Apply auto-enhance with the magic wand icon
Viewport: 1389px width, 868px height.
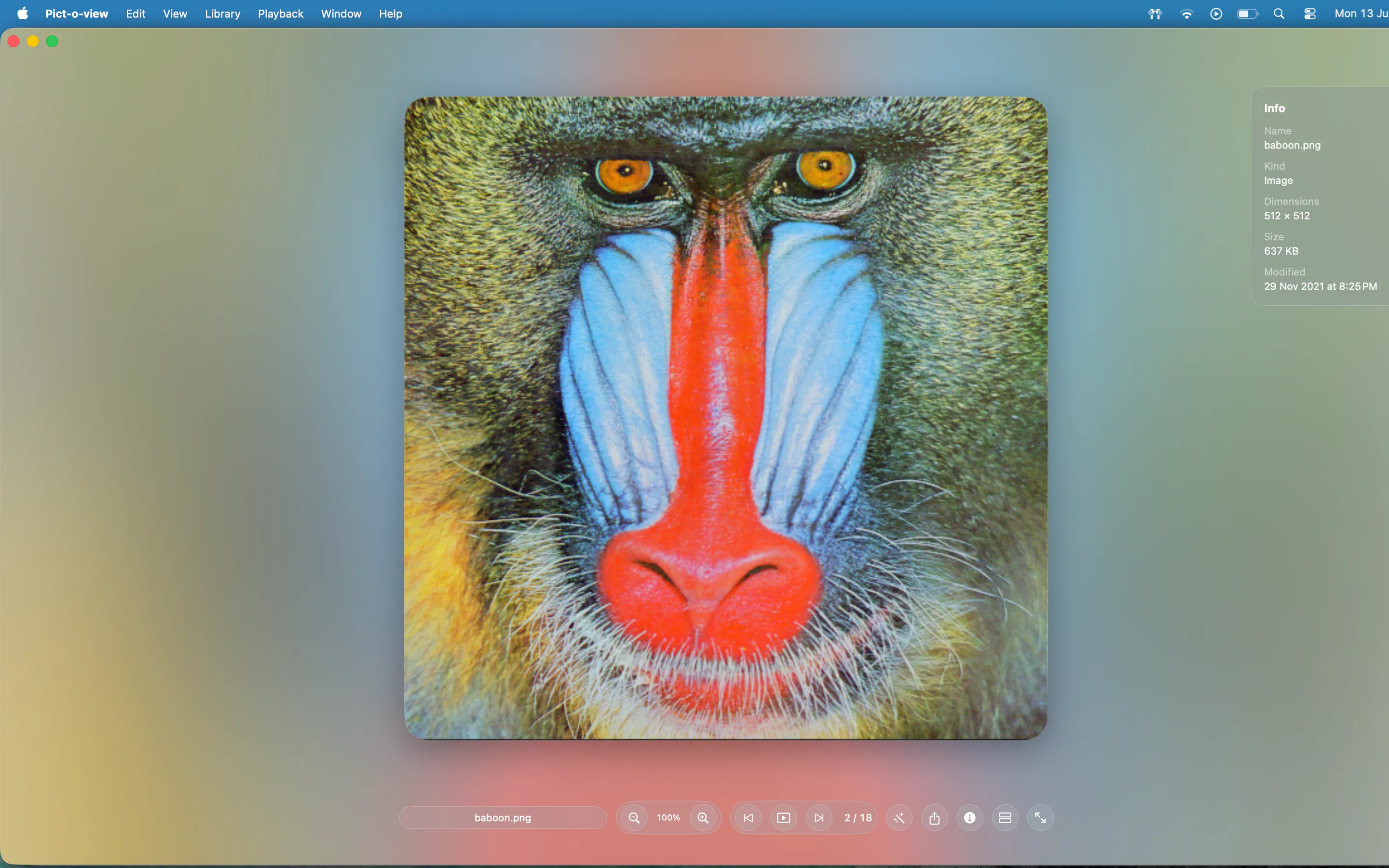[x=899, y=817]
